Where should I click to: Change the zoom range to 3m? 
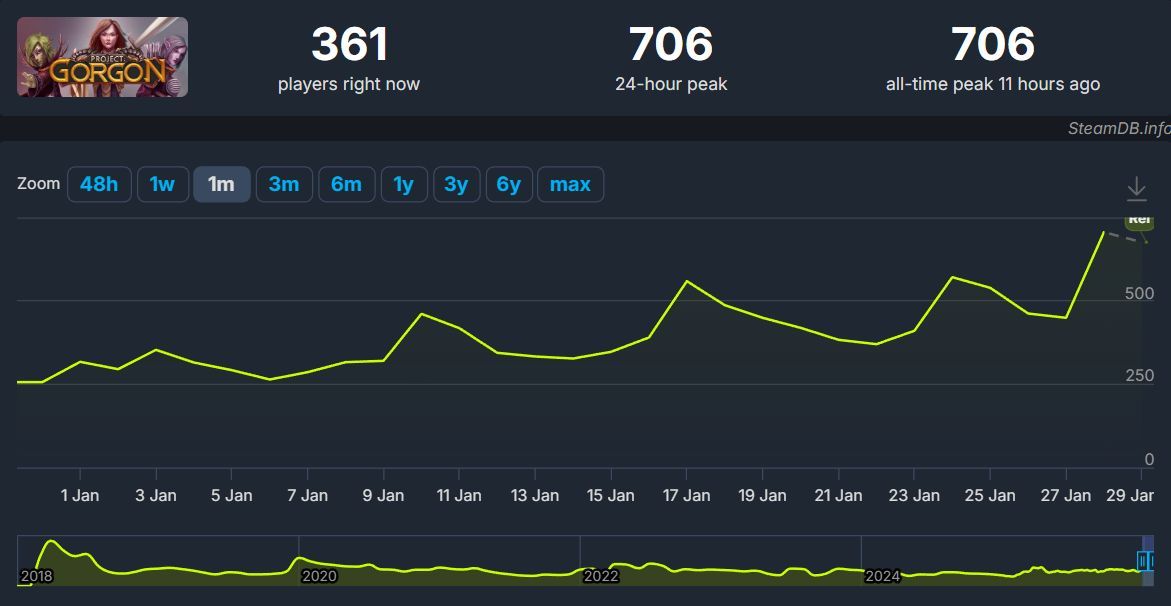pos(284,185)
